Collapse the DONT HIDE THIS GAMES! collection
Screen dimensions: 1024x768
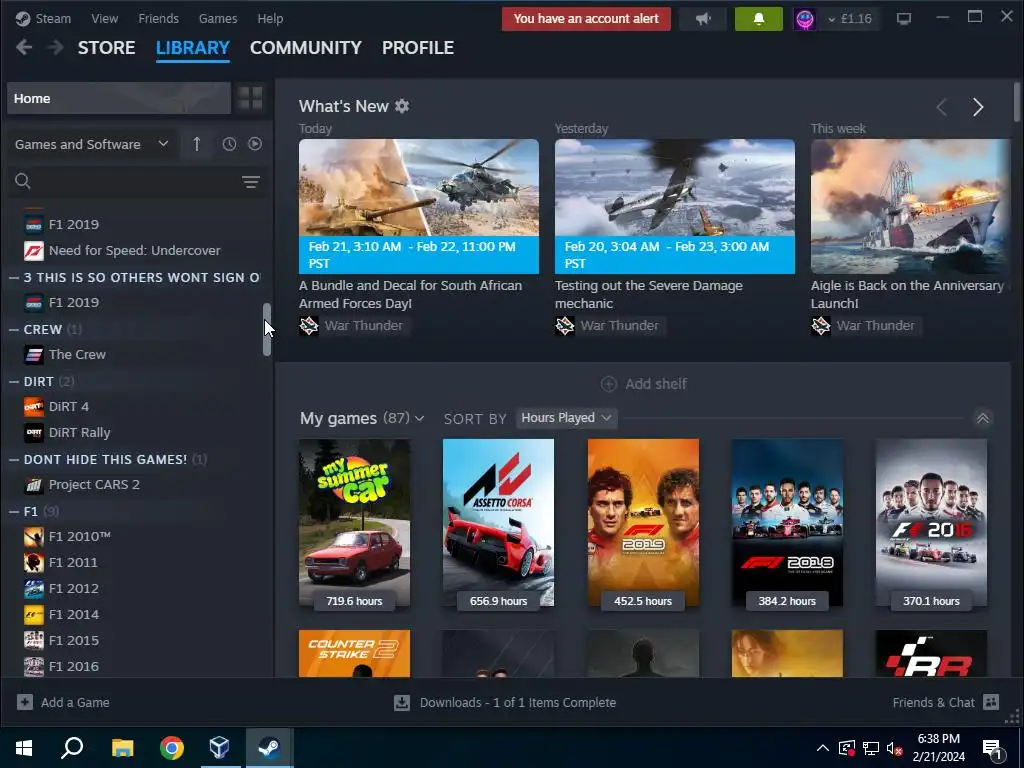point(14,460)
